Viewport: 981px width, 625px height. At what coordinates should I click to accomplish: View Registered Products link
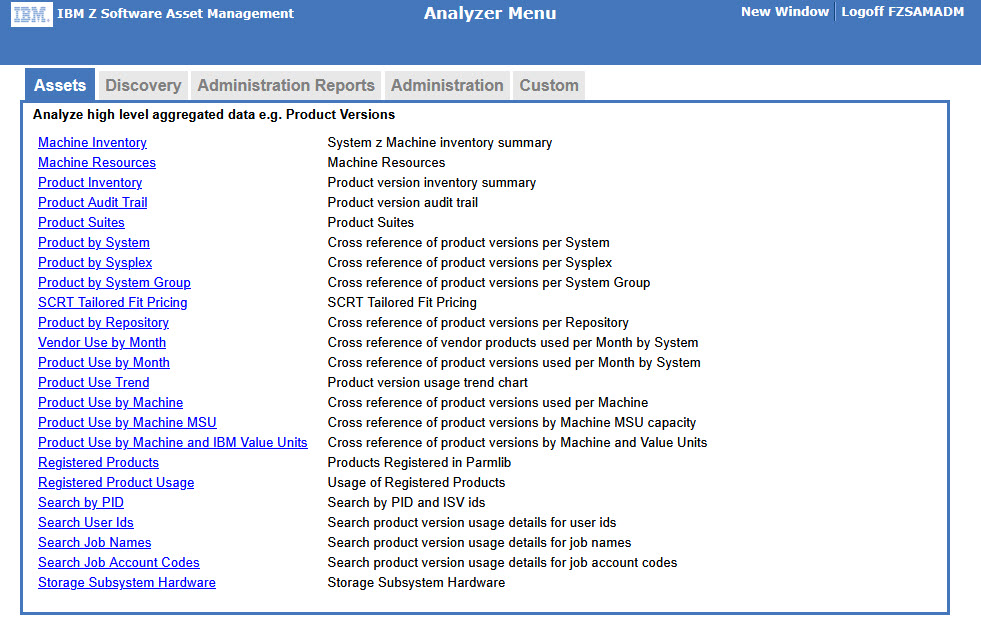point(98,463)
